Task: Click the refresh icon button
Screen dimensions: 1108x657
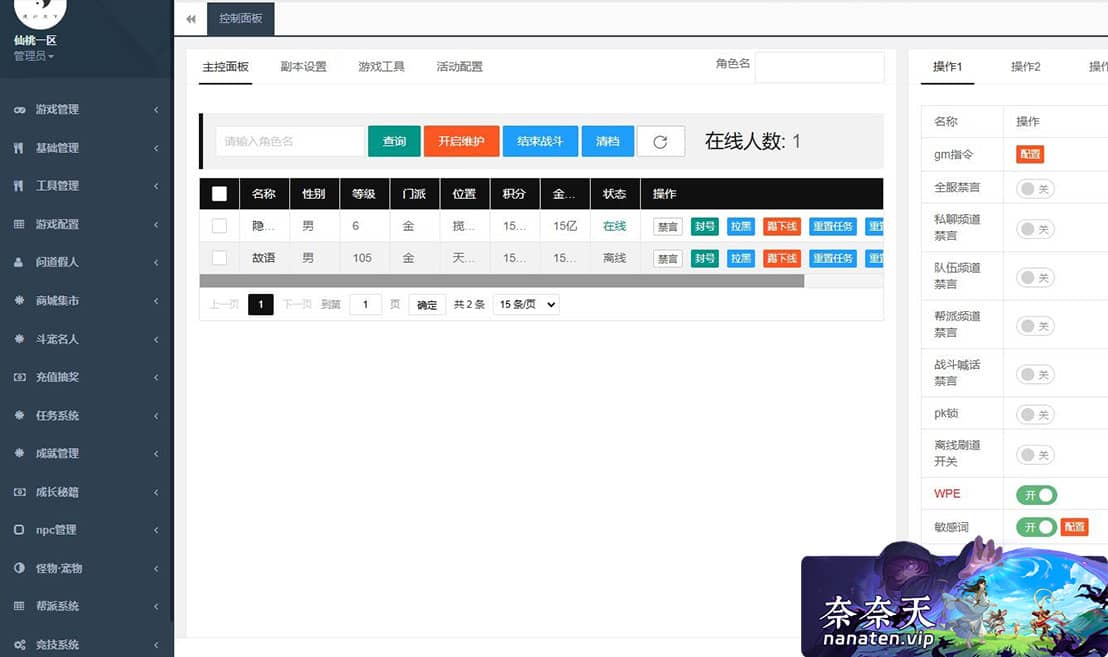Action: pyautogui.click(x=660, y=141)
